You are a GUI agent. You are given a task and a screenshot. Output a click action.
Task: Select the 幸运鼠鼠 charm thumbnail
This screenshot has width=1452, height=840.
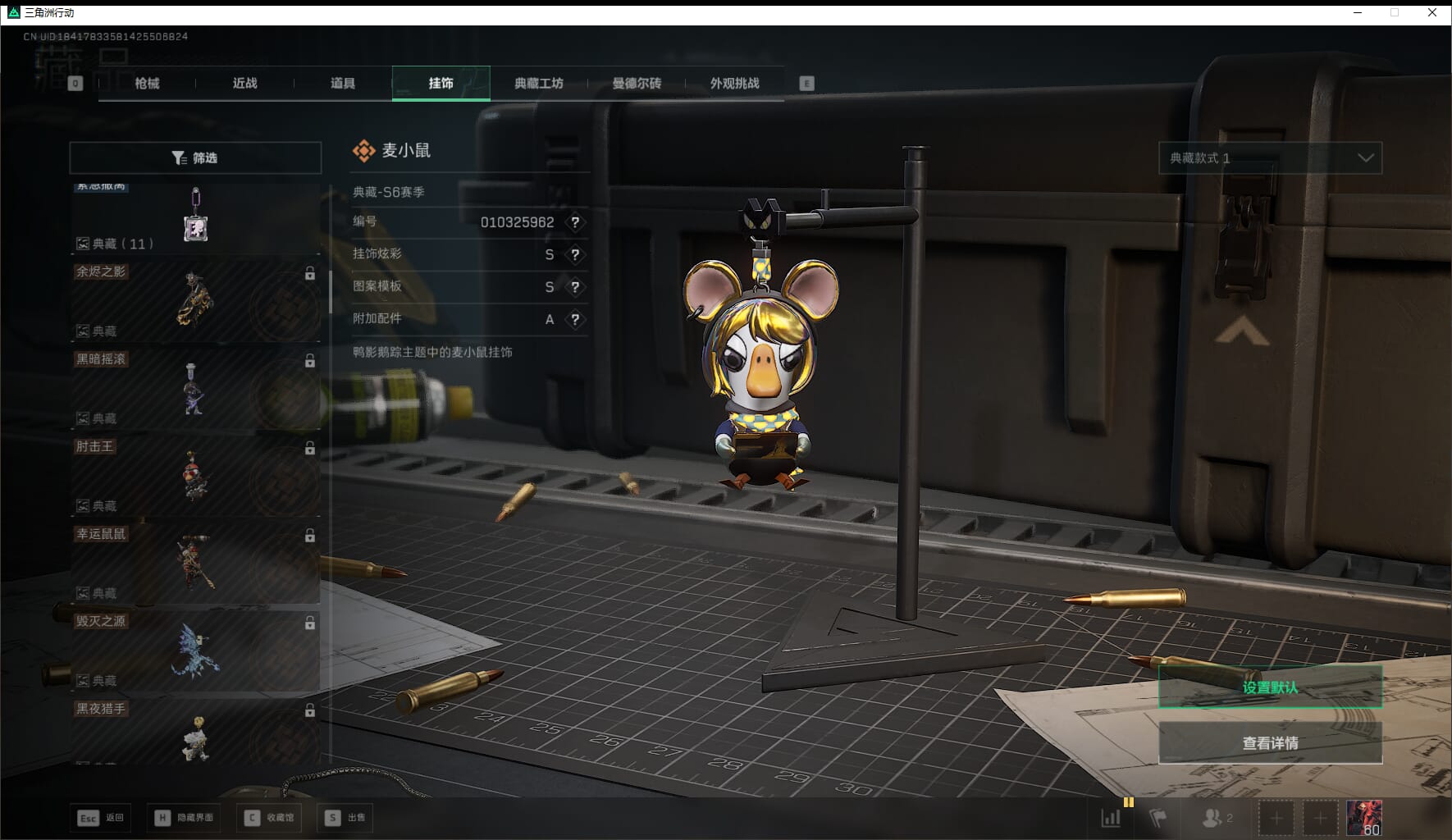(x=195, y=562)
